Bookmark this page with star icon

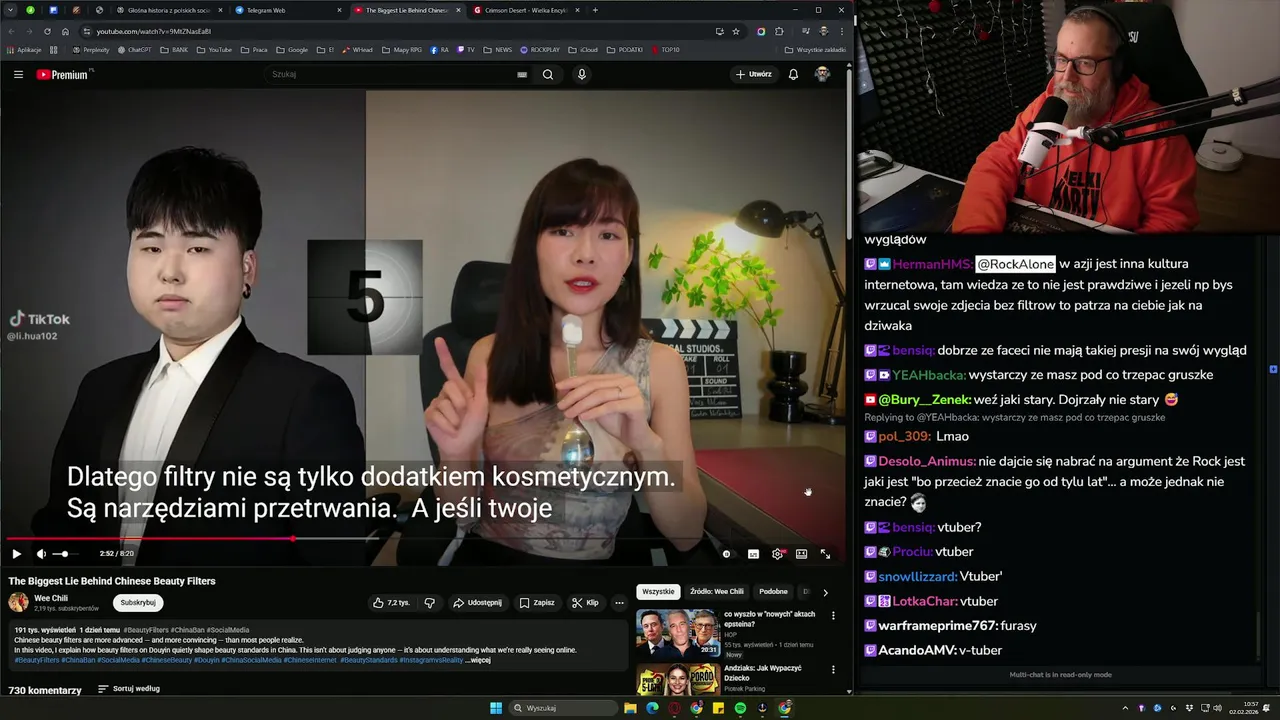[x=736, y=31]
